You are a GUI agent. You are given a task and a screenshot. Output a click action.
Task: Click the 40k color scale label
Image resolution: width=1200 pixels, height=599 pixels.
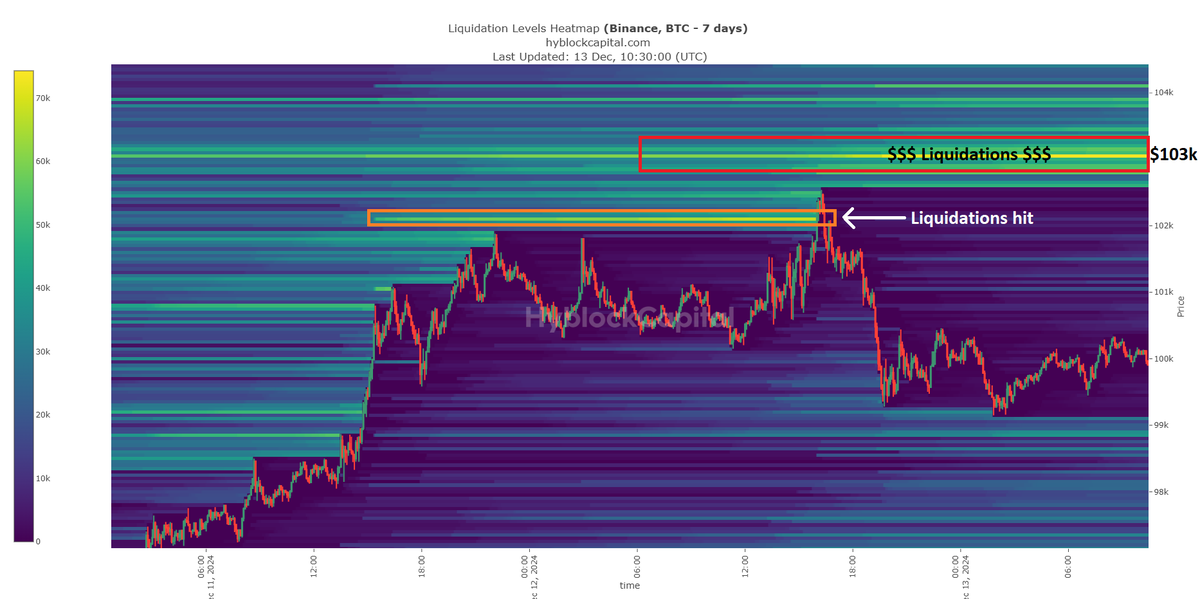tap(44, 288)
